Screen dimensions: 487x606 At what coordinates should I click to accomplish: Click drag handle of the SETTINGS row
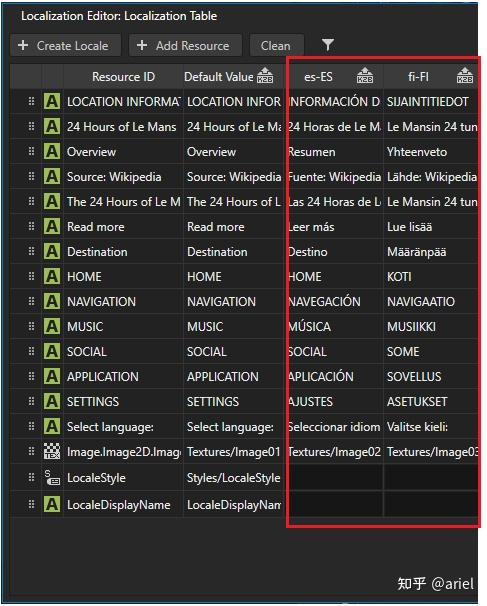(x=31, y=401)
